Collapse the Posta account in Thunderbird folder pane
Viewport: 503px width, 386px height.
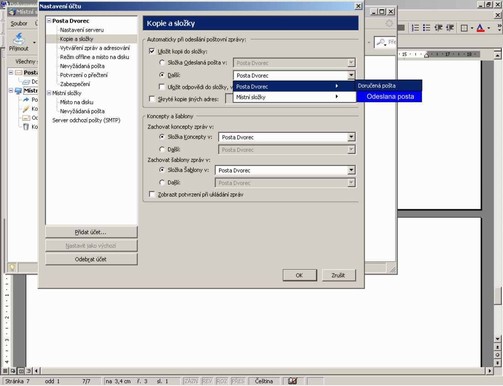11,72
